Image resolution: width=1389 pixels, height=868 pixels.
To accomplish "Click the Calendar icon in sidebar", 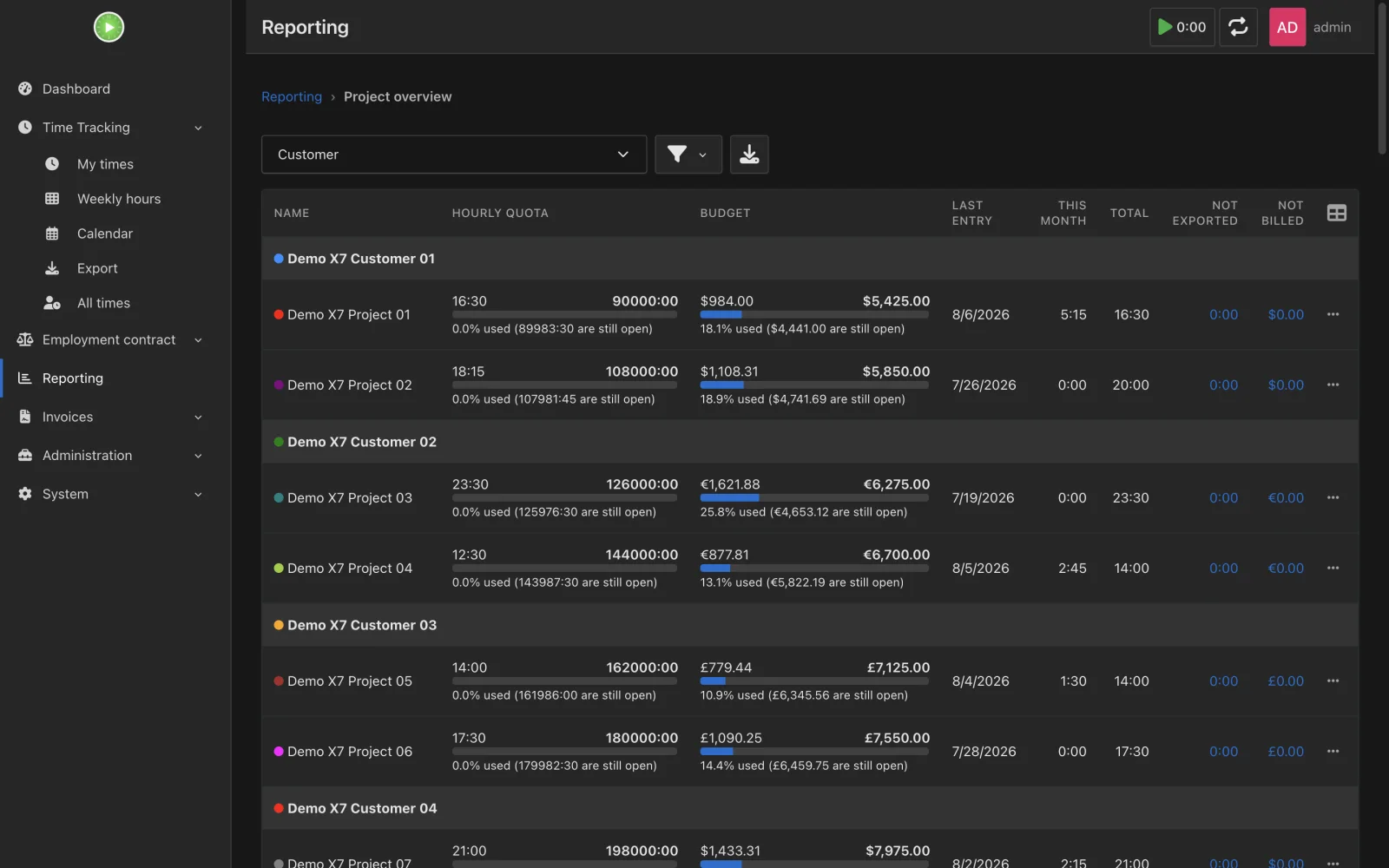I will click(52, 233).
